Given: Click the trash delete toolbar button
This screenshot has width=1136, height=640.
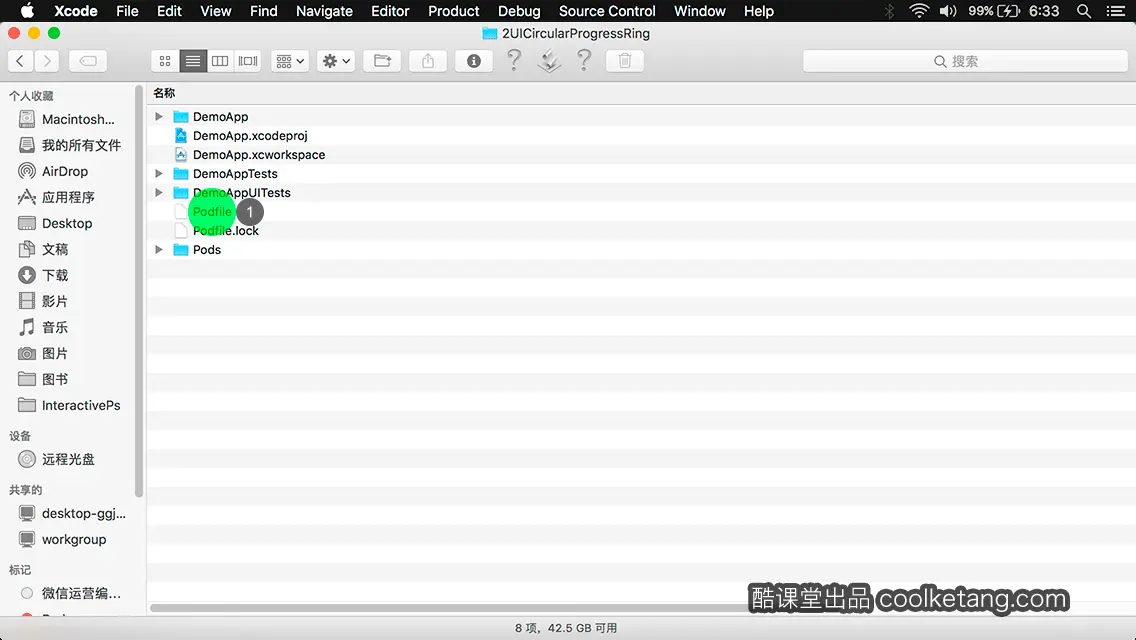Looking at the screenshot, I should coord(625,61).
